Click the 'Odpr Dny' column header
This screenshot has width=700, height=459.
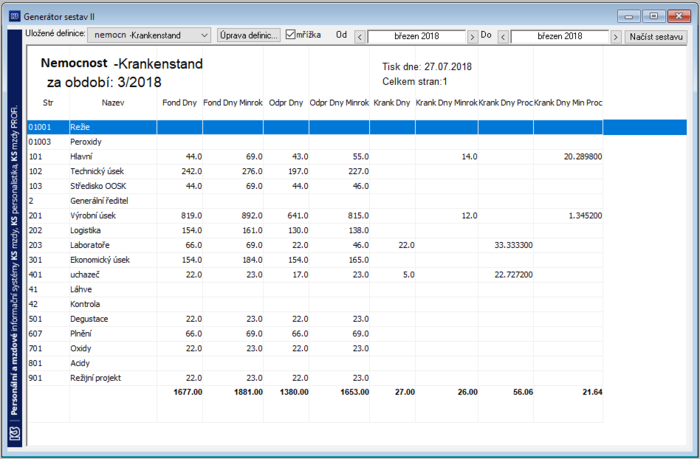pos(286,103)
